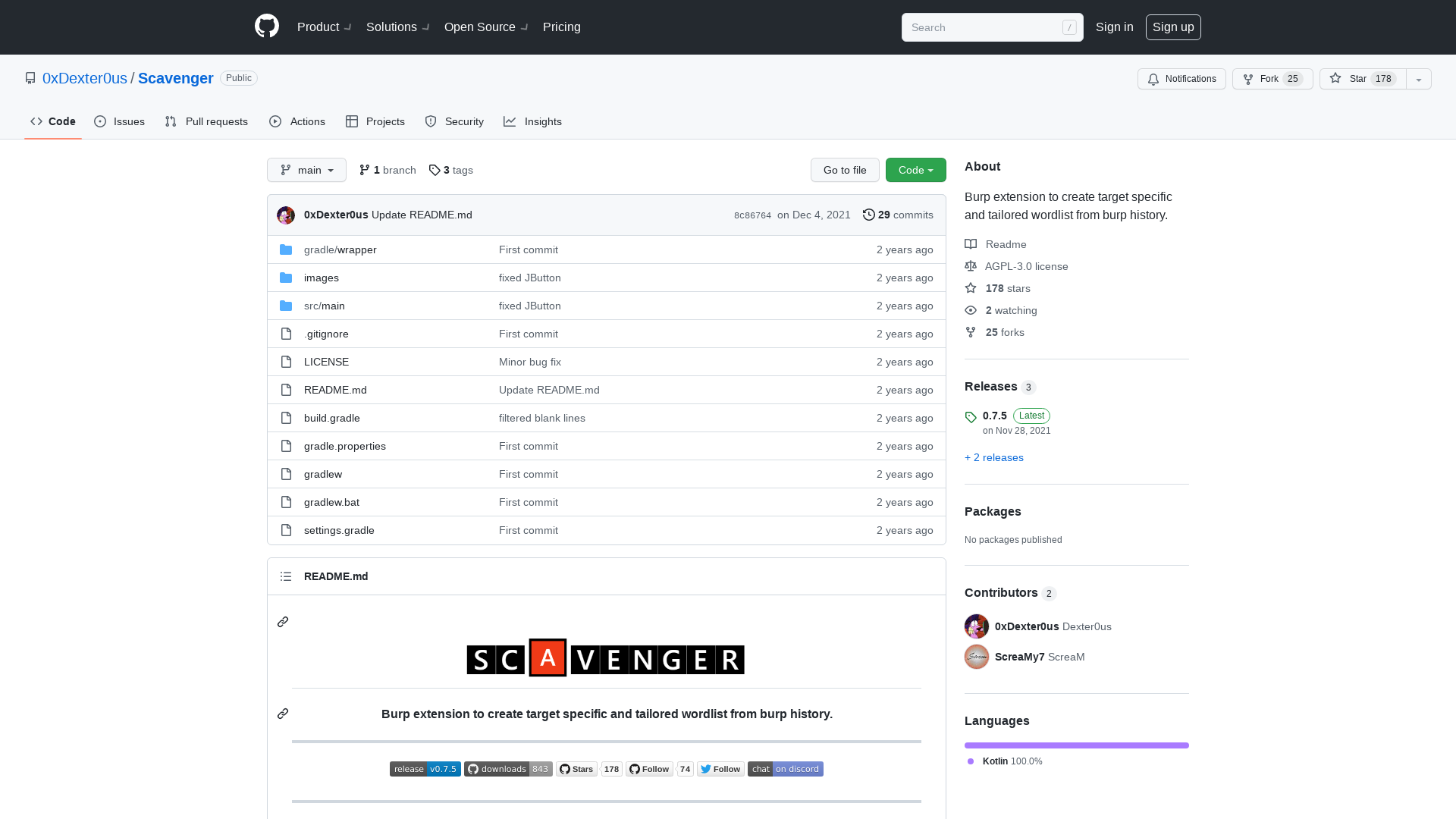Click 'Minor bug fix' commit message
This screenshot has width=1456, height=819.
[x=530, y=362]
